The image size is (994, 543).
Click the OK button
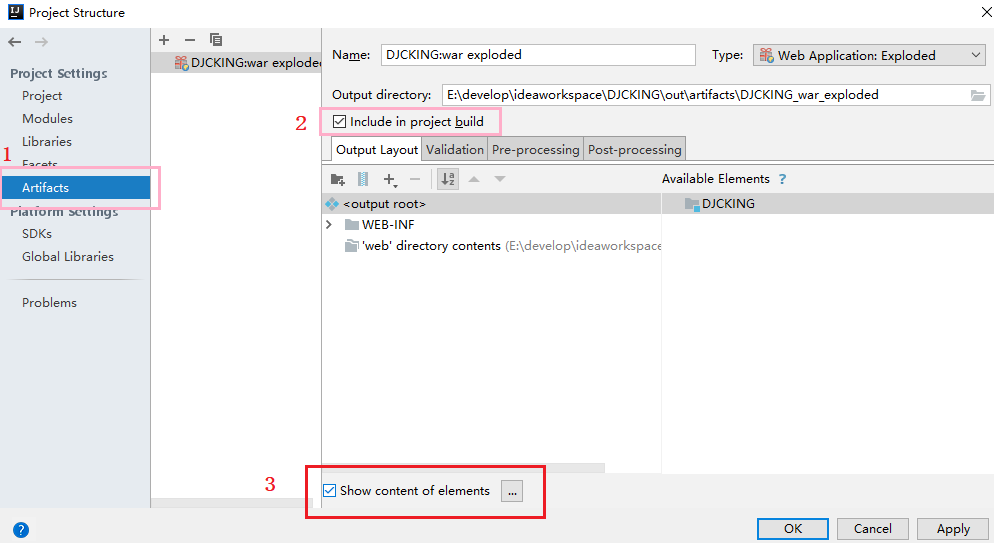click(x=792, y=528)
